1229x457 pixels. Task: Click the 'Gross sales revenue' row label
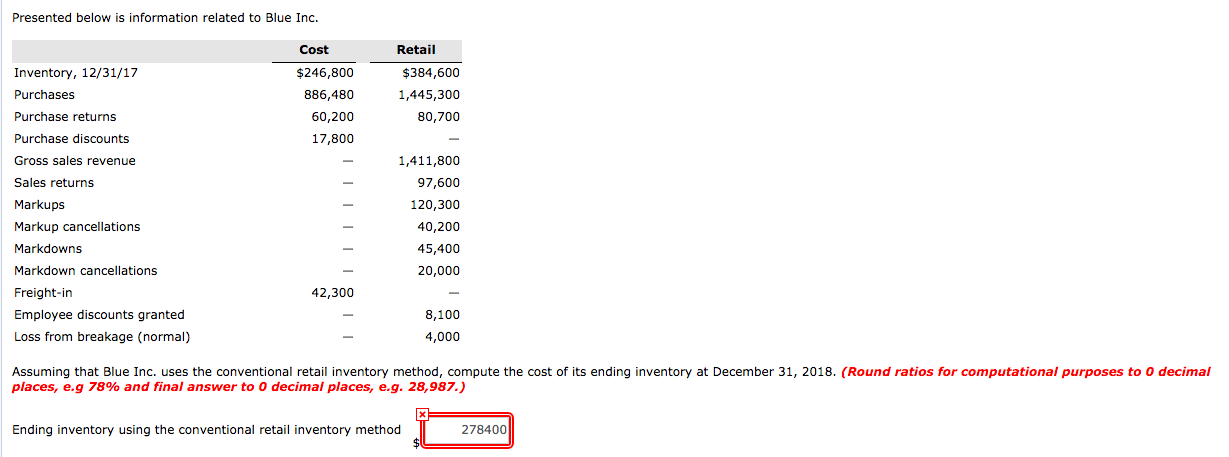point(75,161)
